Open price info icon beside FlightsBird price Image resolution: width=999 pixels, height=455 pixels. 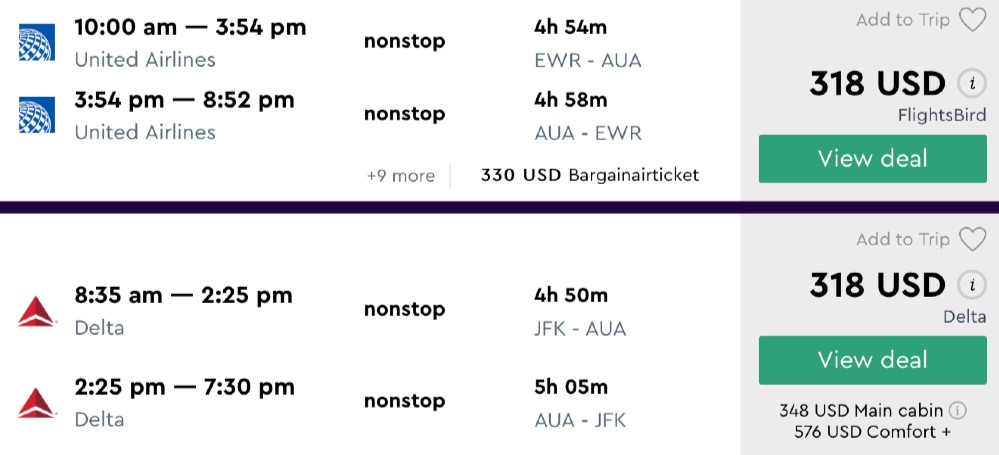tap(969, 83)
